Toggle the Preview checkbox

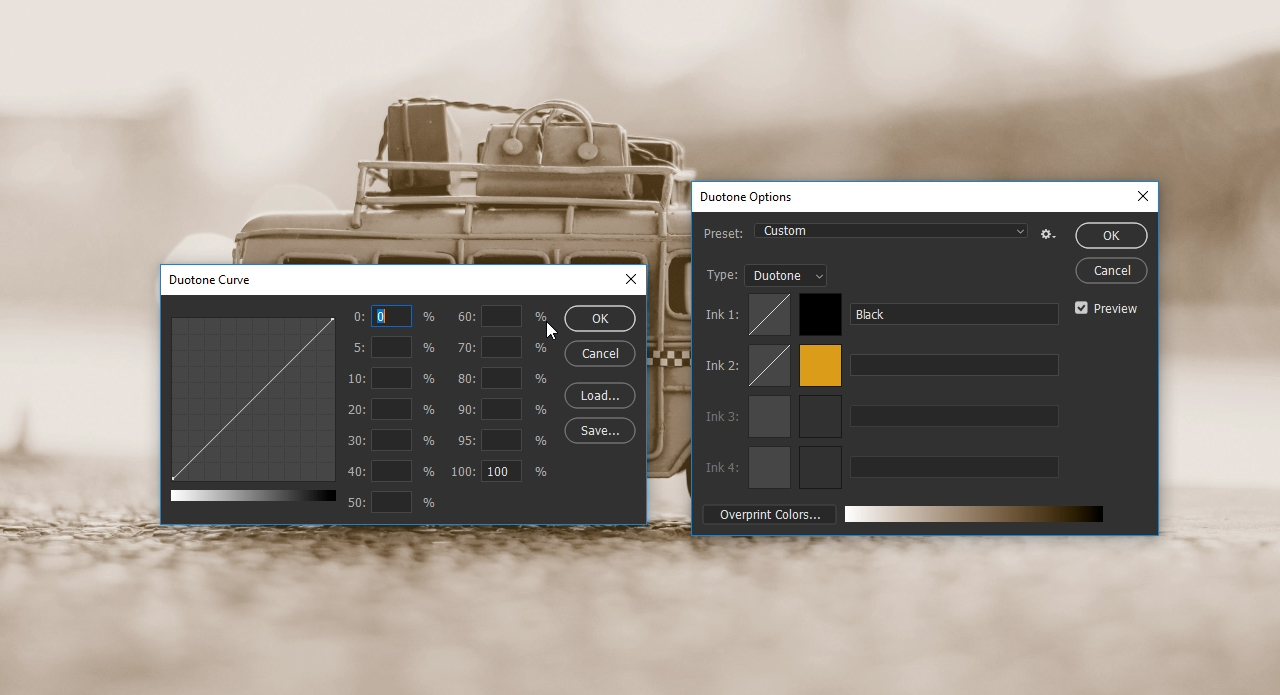point(1081,308)
